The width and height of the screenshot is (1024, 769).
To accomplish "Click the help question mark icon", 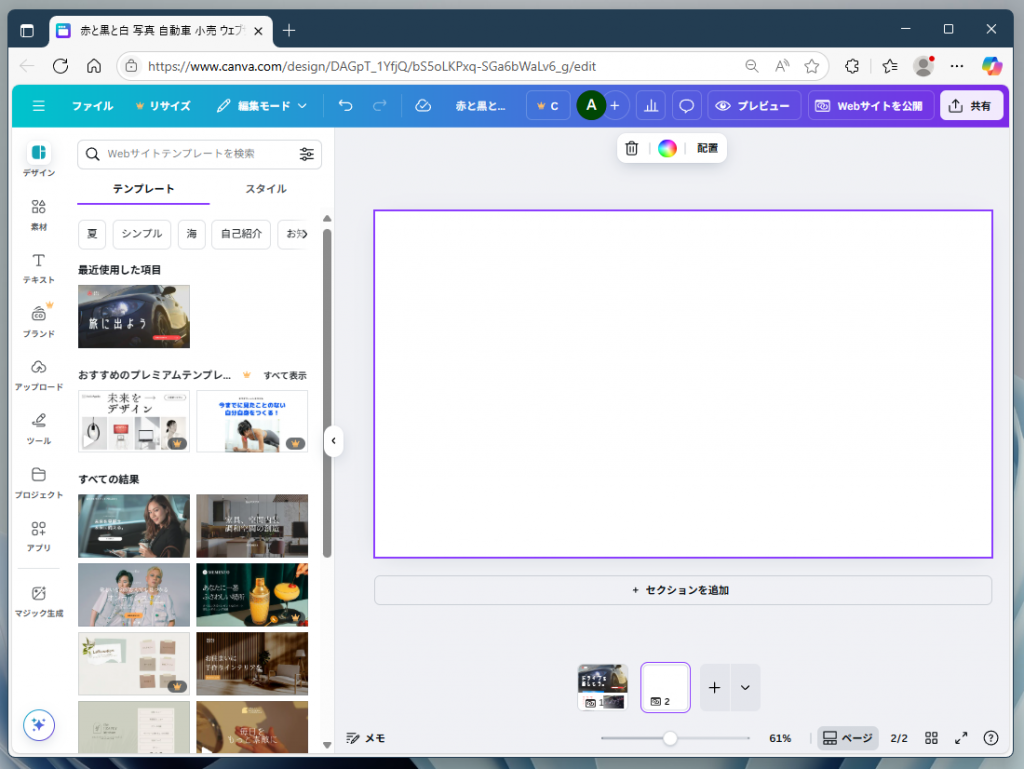I will point(991,738).
